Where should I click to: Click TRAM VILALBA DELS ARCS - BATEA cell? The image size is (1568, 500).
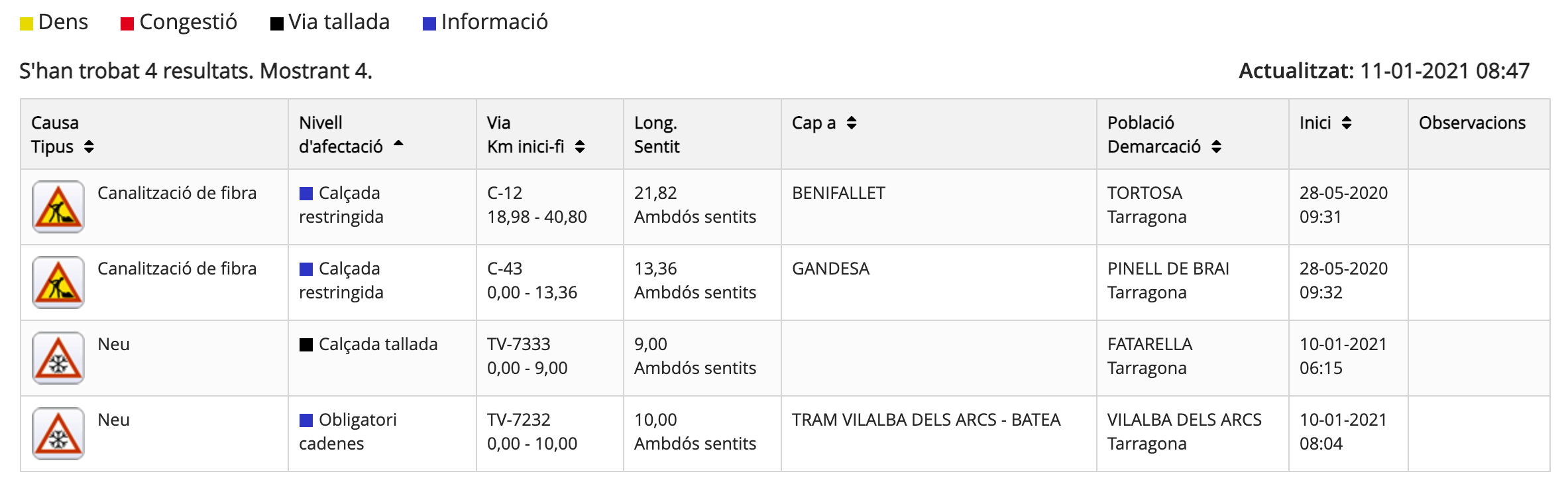click(x=926, y=420)
